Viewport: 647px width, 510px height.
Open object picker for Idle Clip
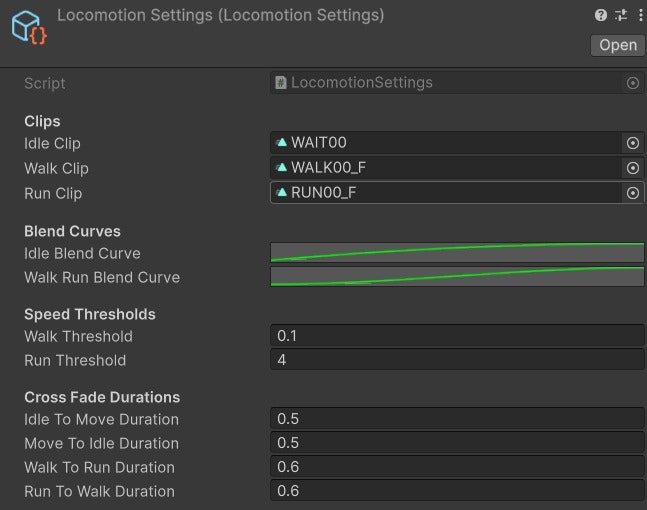(x=633, y=143)
